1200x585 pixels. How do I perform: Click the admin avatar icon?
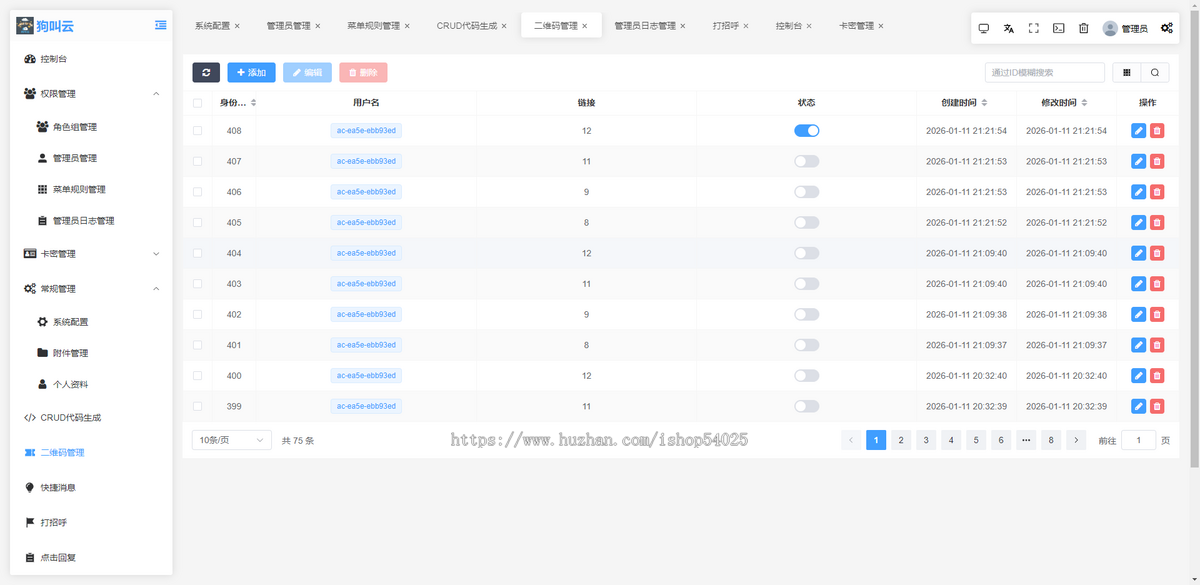(1110, 29)
